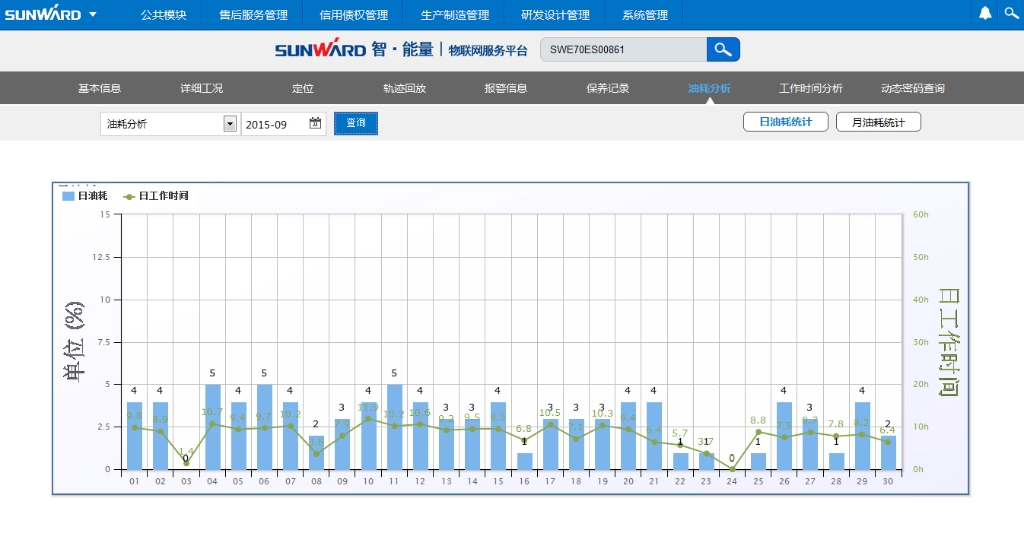Expand the 油耗分析 dropdown list
This screenshot has width=1024, height=533.
click(229, 124)
